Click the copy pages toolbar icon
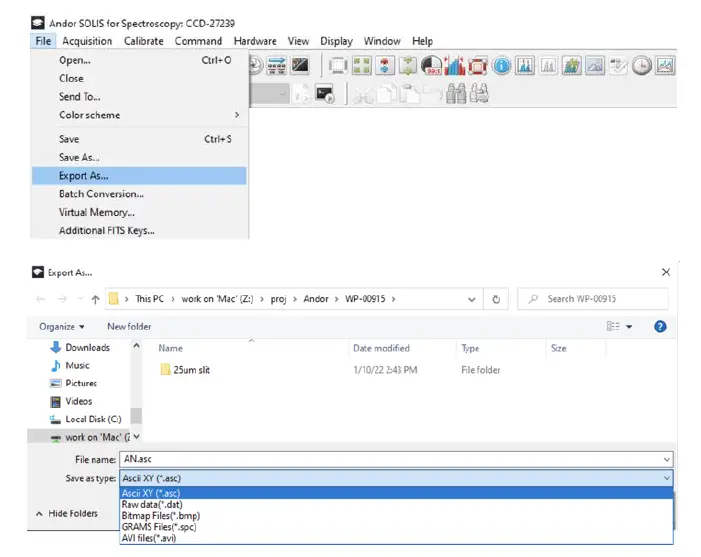The image size is (701, 557). tap(386, 94)
